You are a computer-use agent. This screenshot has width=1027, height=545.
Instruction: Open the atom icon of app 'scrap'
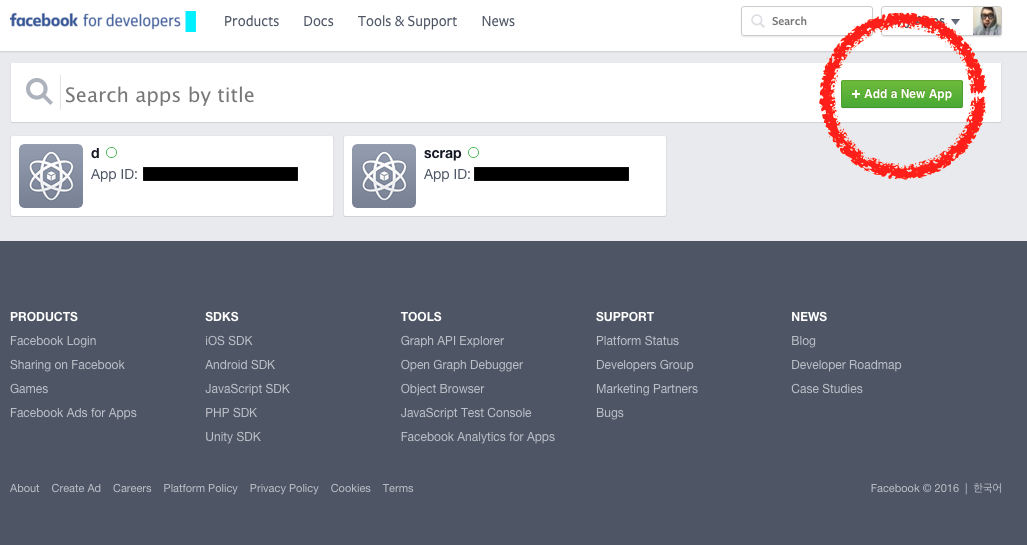pyautogui.click(x=384, y=176)
